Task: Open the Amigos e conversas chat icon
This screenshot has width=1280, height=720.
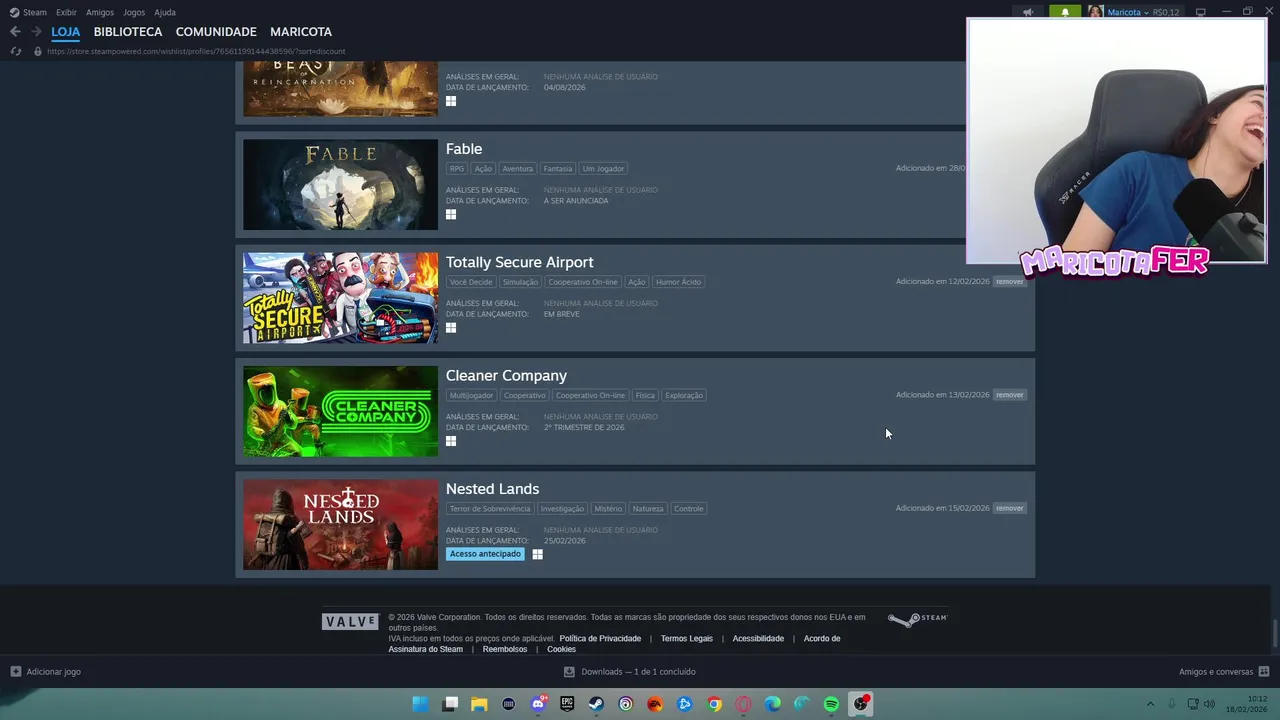Action: point(1264,672)
